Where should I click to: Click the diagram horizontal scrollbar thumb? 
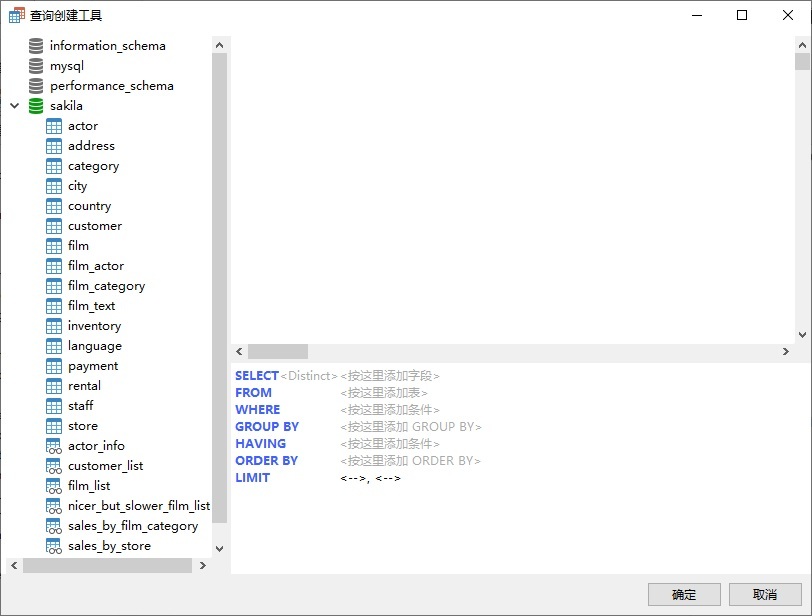278,351
